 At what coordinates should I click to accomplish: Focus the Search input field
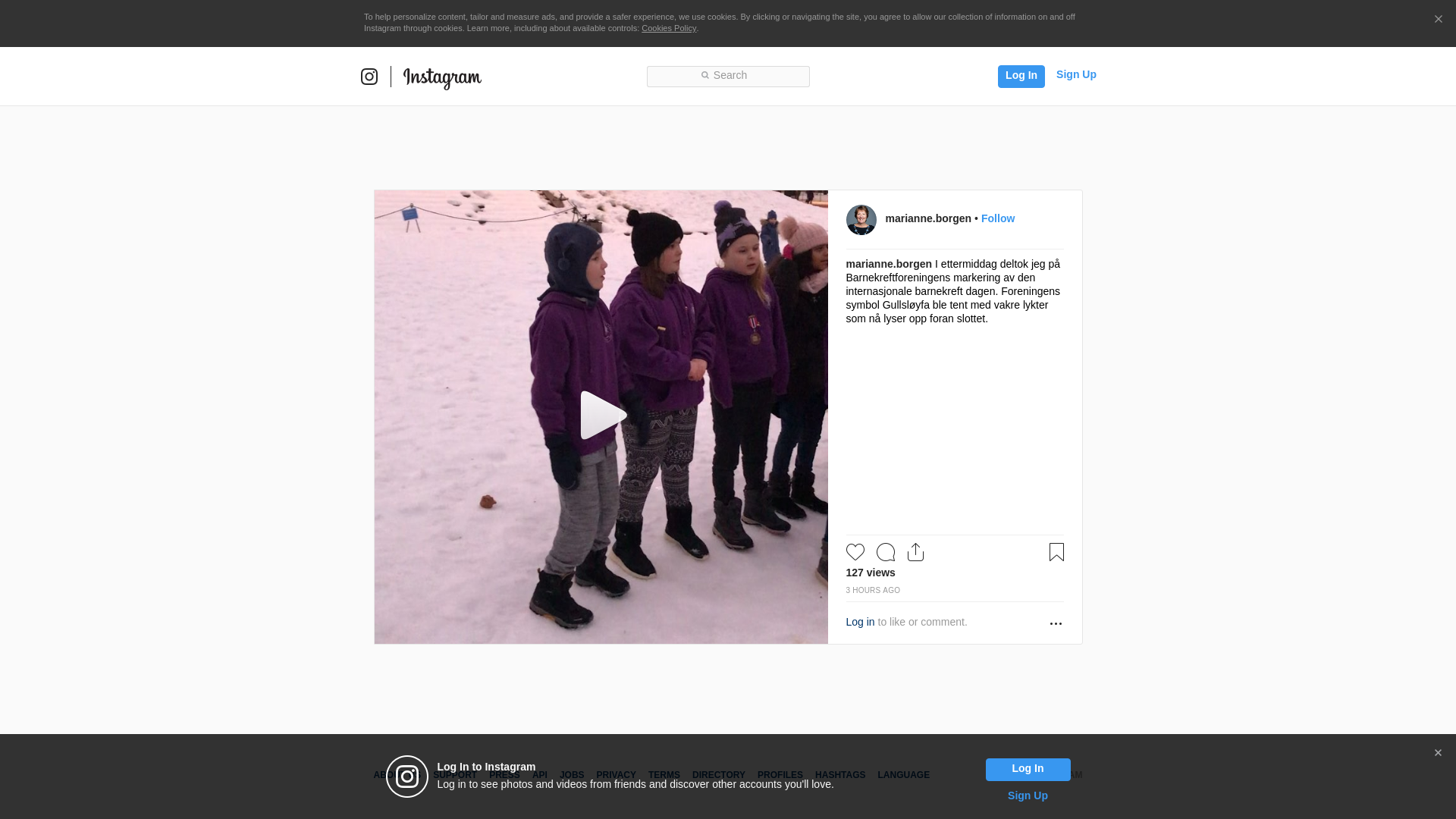(x=728, y=76)
